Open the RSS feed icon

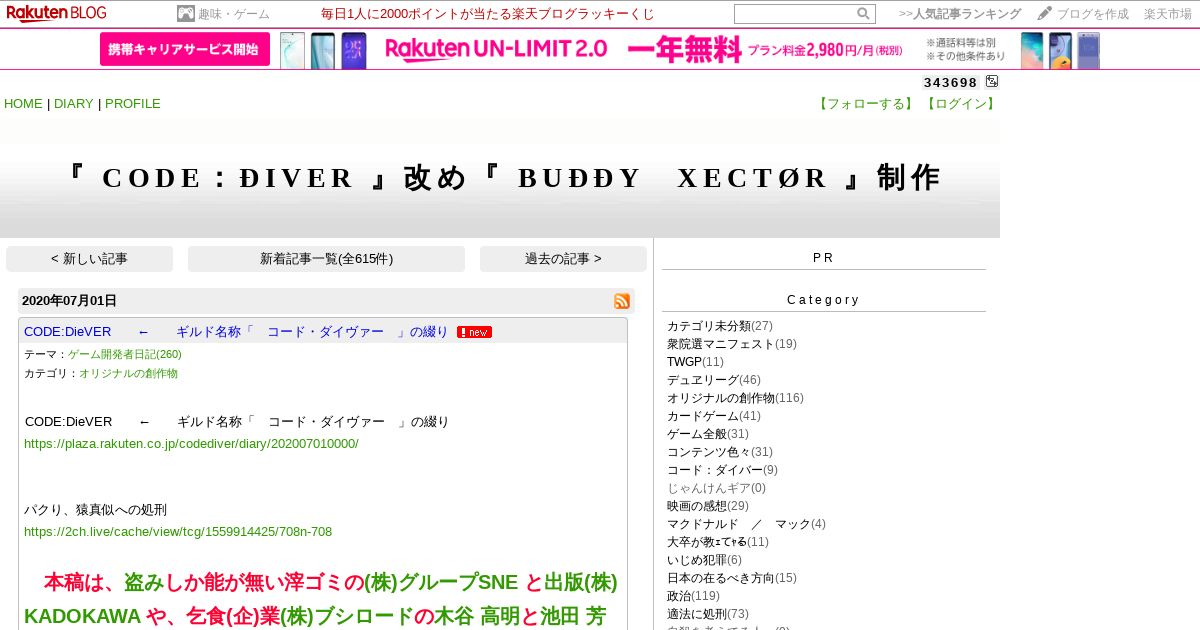[622, 301]
